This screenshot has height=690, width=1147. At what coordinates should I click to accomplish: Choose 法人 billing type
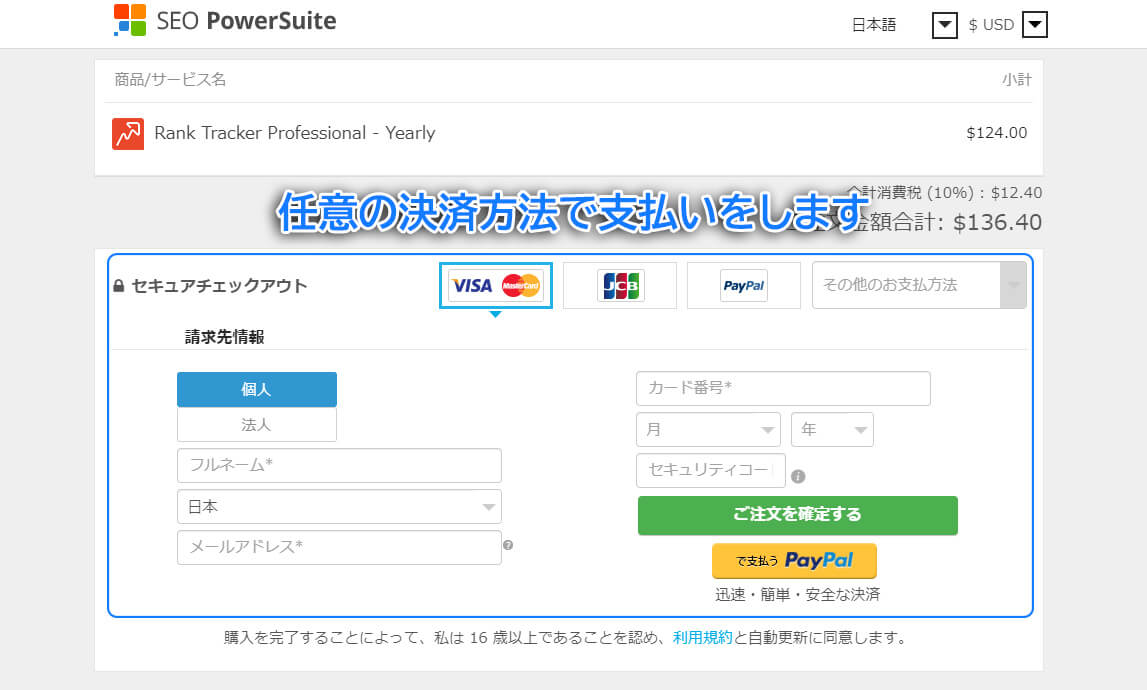click(257, 424)
